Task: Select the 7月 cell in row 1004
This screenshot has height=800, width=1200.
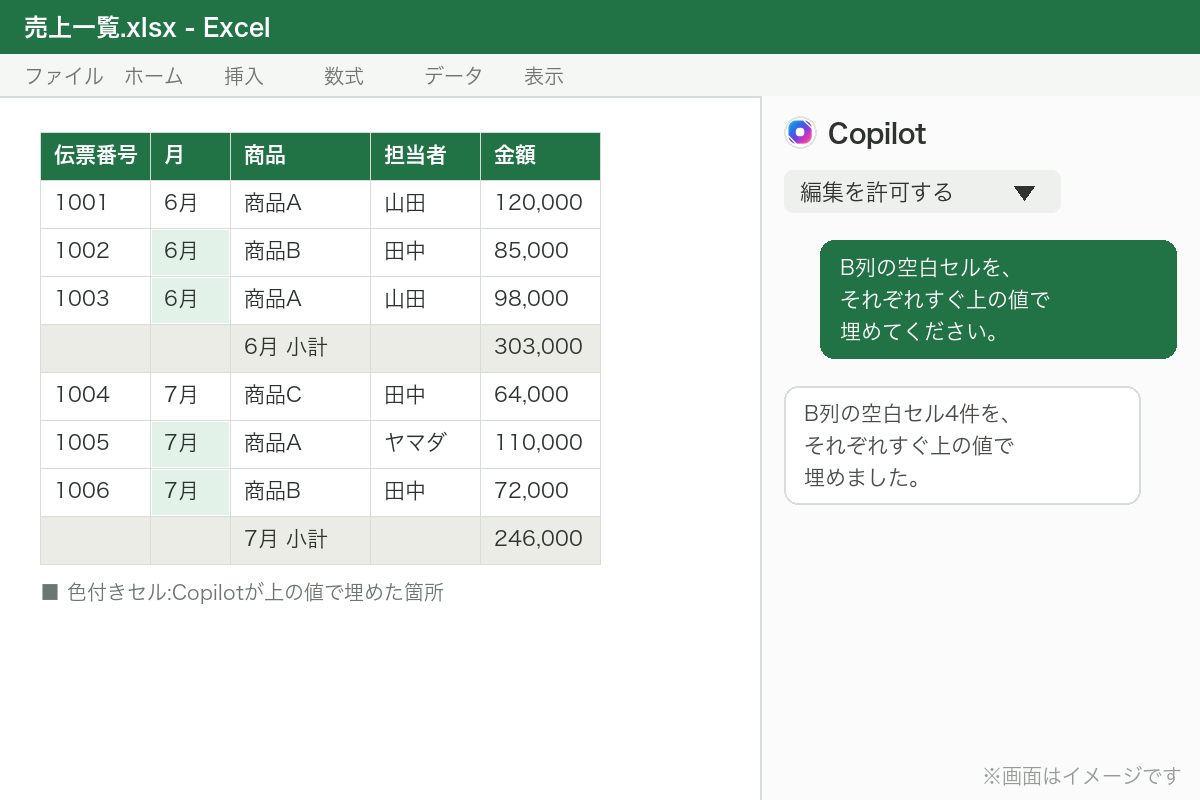Action: pyautogui.click(x=191, y=396)
